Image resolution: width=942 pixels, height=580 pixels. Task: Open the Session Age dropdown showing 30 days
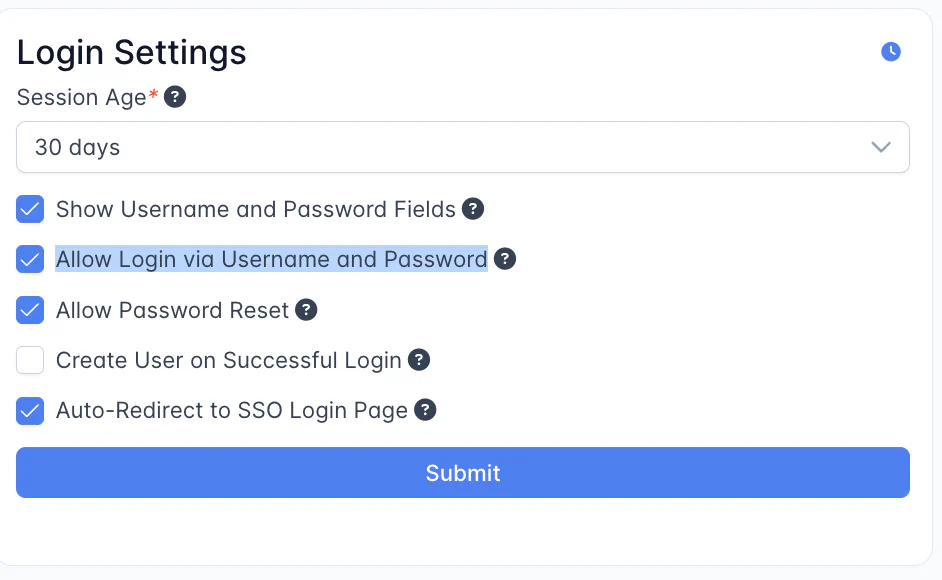(x=462, y=147)
